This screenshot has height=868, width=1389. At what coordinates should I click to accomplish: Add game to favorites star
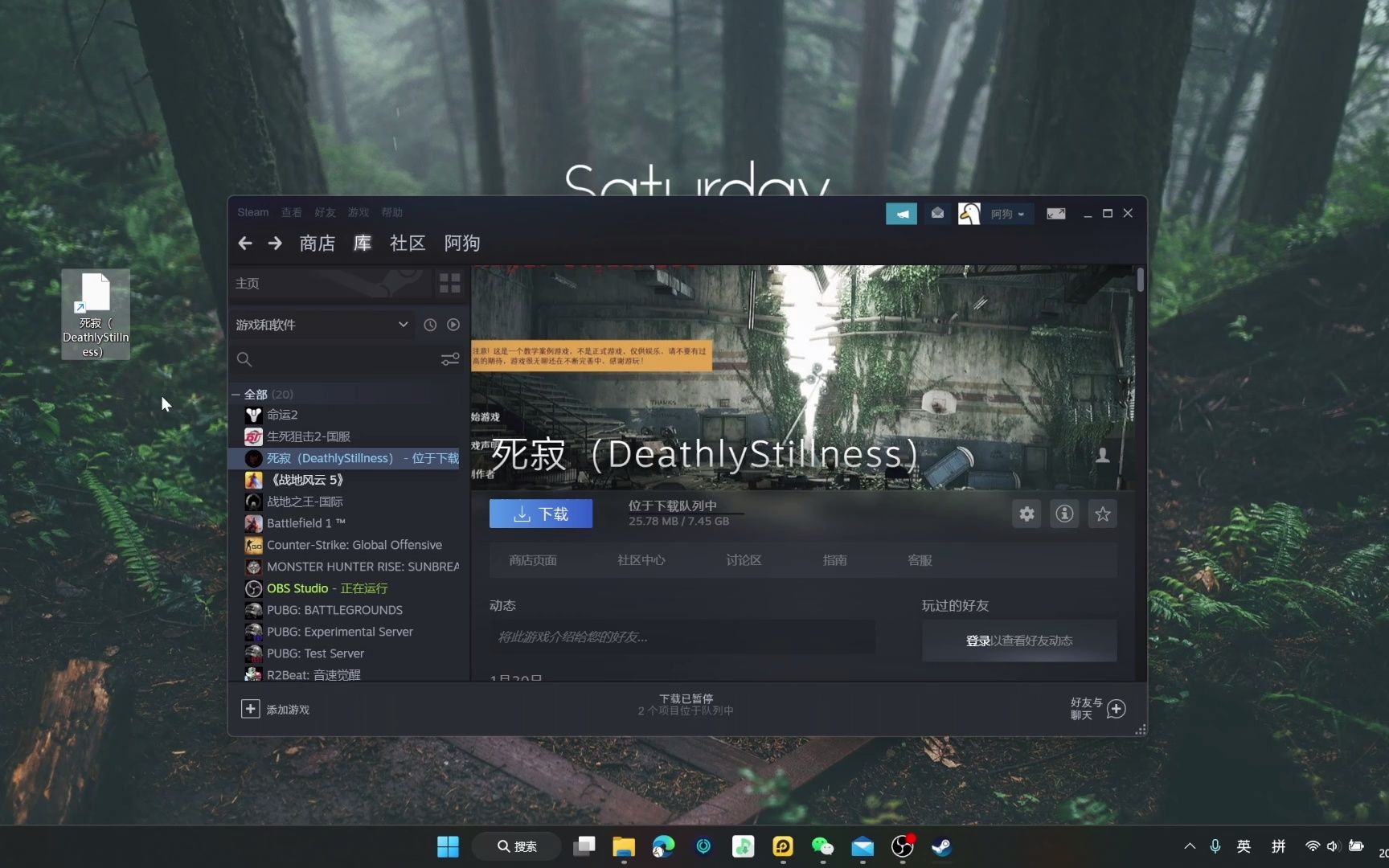1102,514
